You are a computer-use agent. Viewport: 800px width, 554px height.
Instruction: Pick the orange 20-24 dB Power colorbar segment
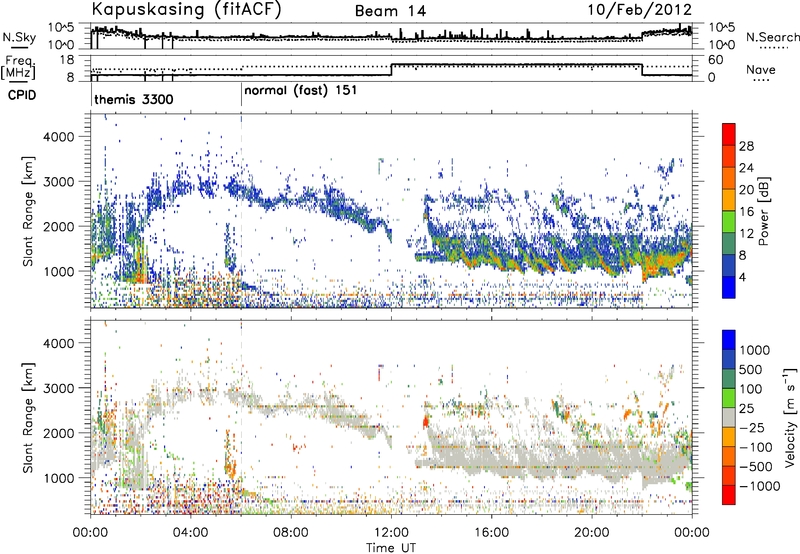click(x=729, y=179)
